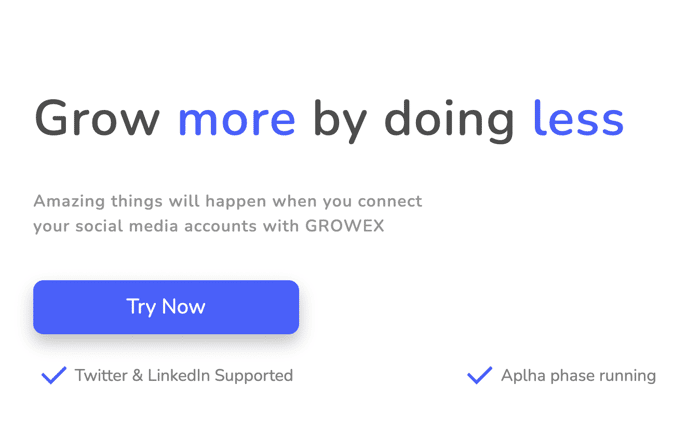
Task: Click the word "Amazing" starting the subtitle
Action: point(70,202)
